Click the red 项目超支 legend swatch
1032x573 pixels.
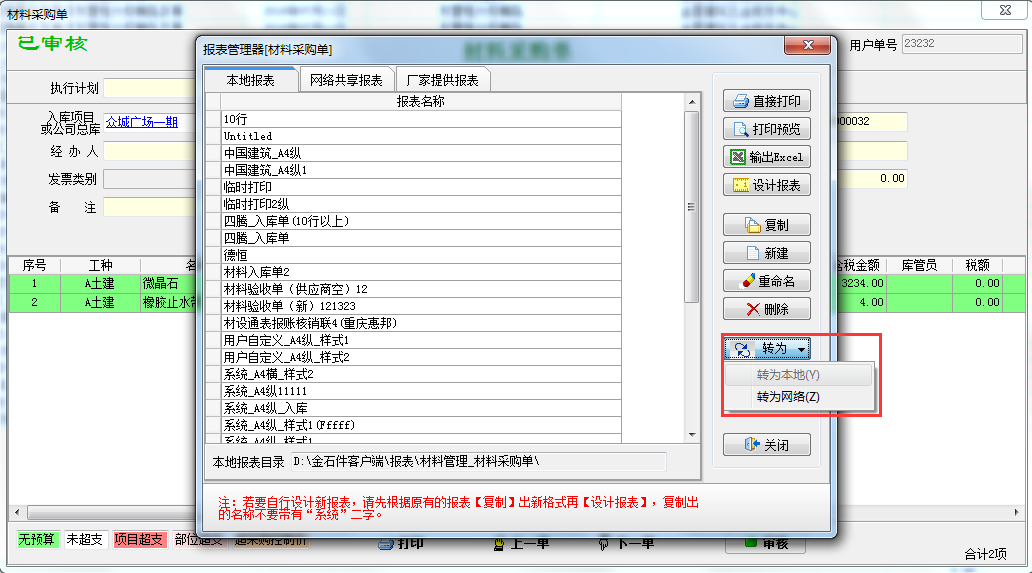click(x=139, y=540)
